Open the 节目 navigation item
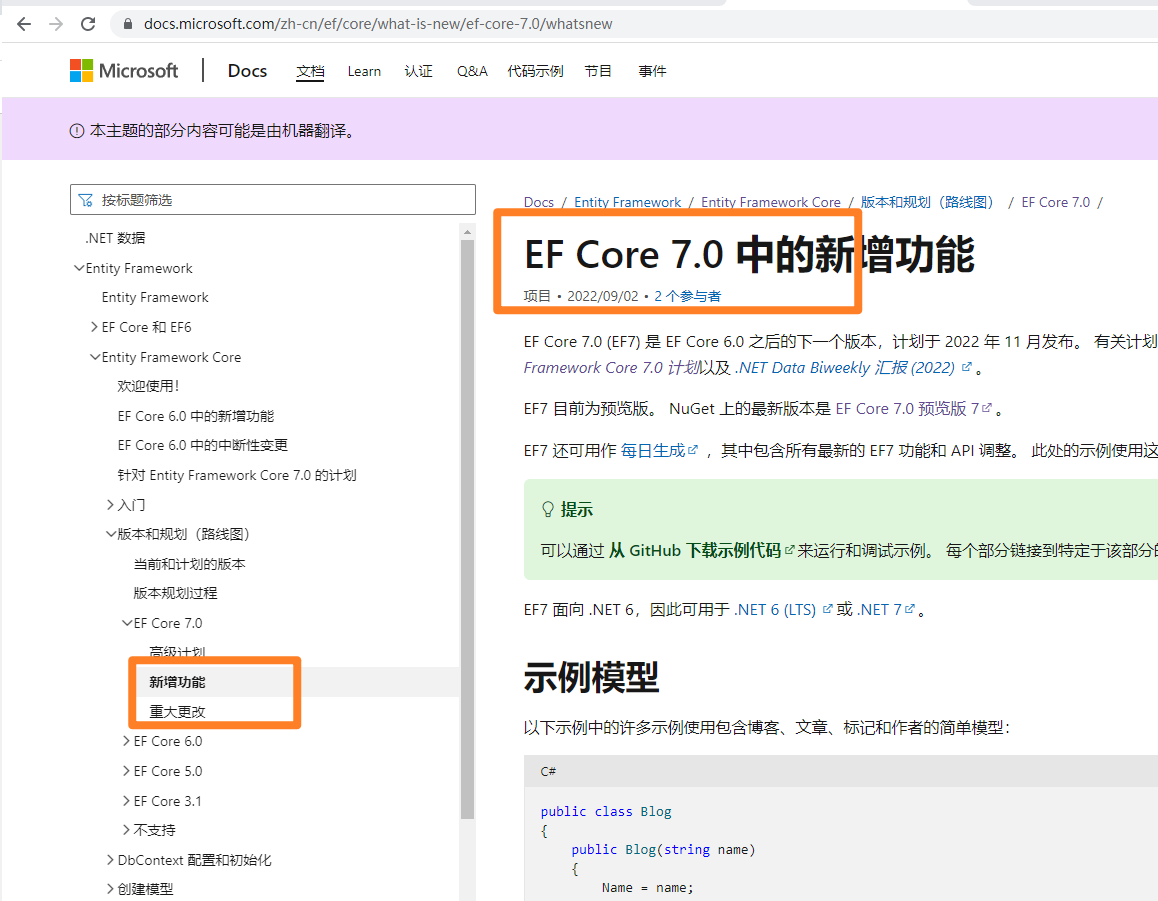Screen dimensions: 1158x901 point(598,72)
